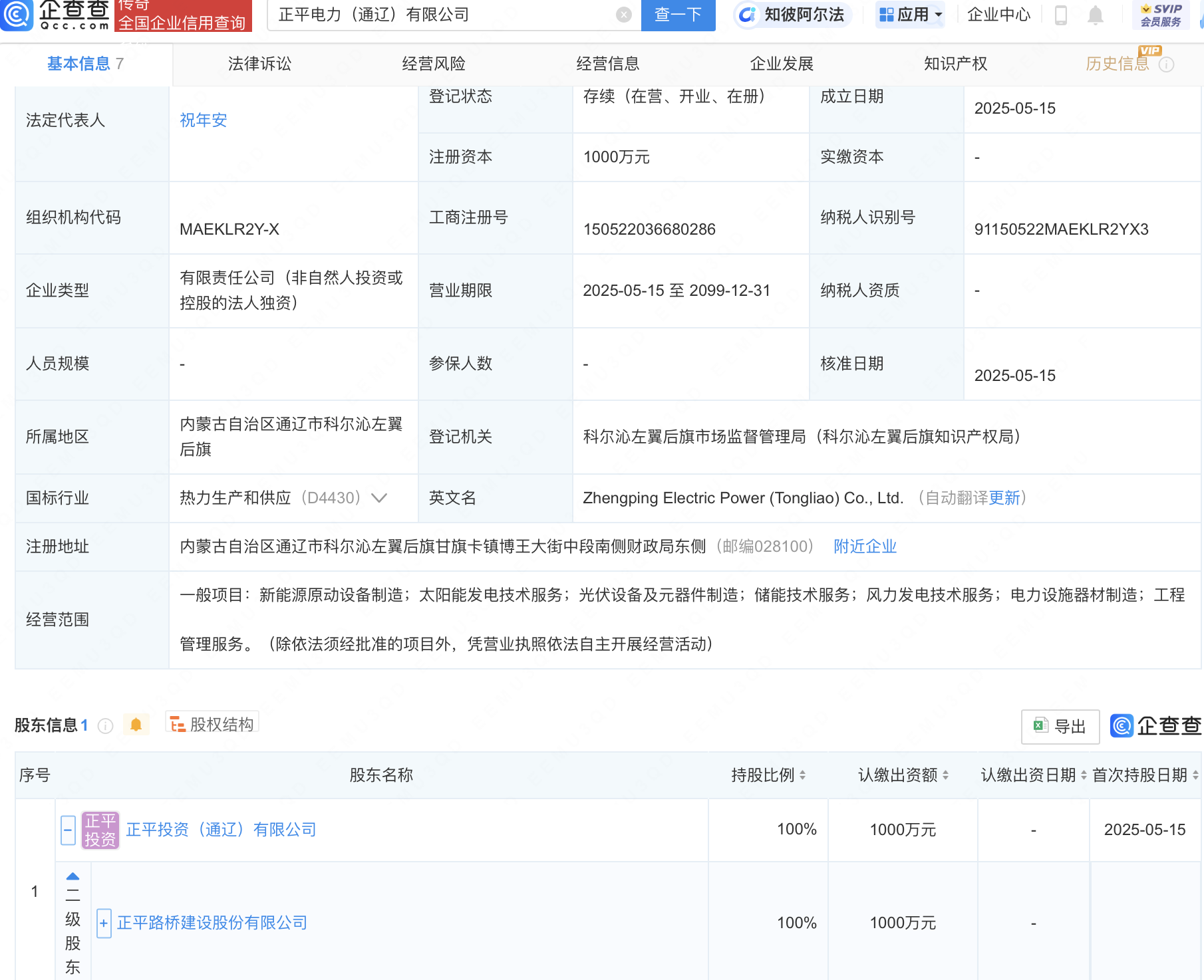Click registered capital value 1000万元 in info table

(x=617, y=157)
